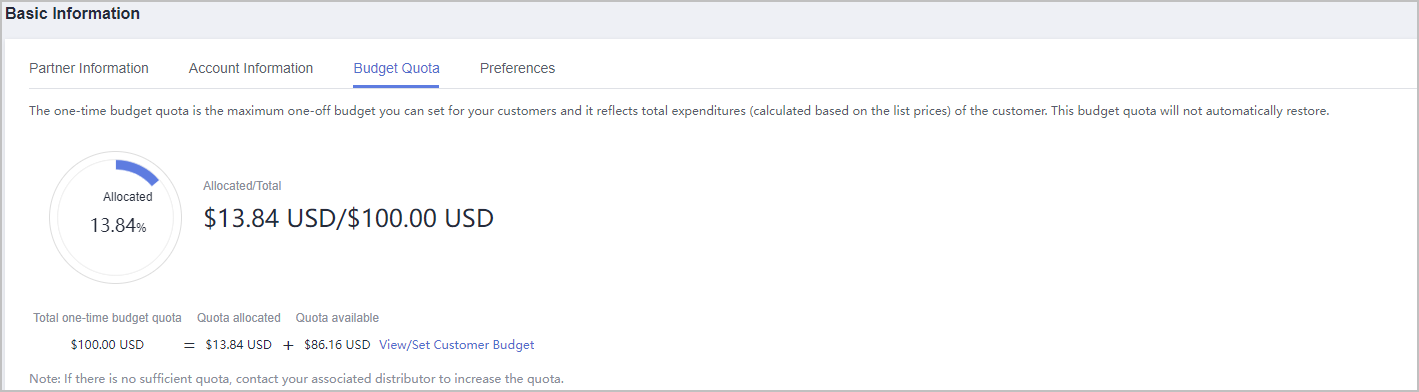1419x392 pixels.
Task: Click the Total one-time budget quota label
Action: [x=108, y=318]
